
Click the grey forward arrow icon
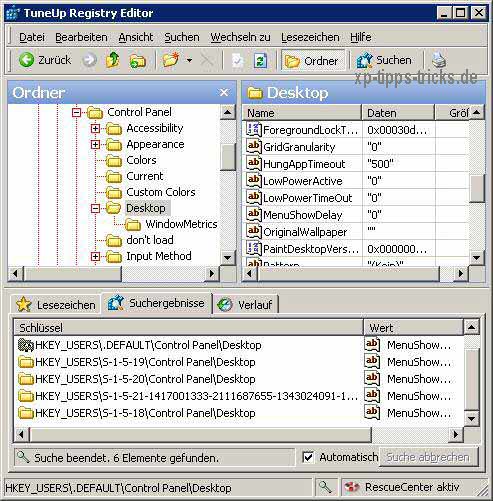click(89, 60)
